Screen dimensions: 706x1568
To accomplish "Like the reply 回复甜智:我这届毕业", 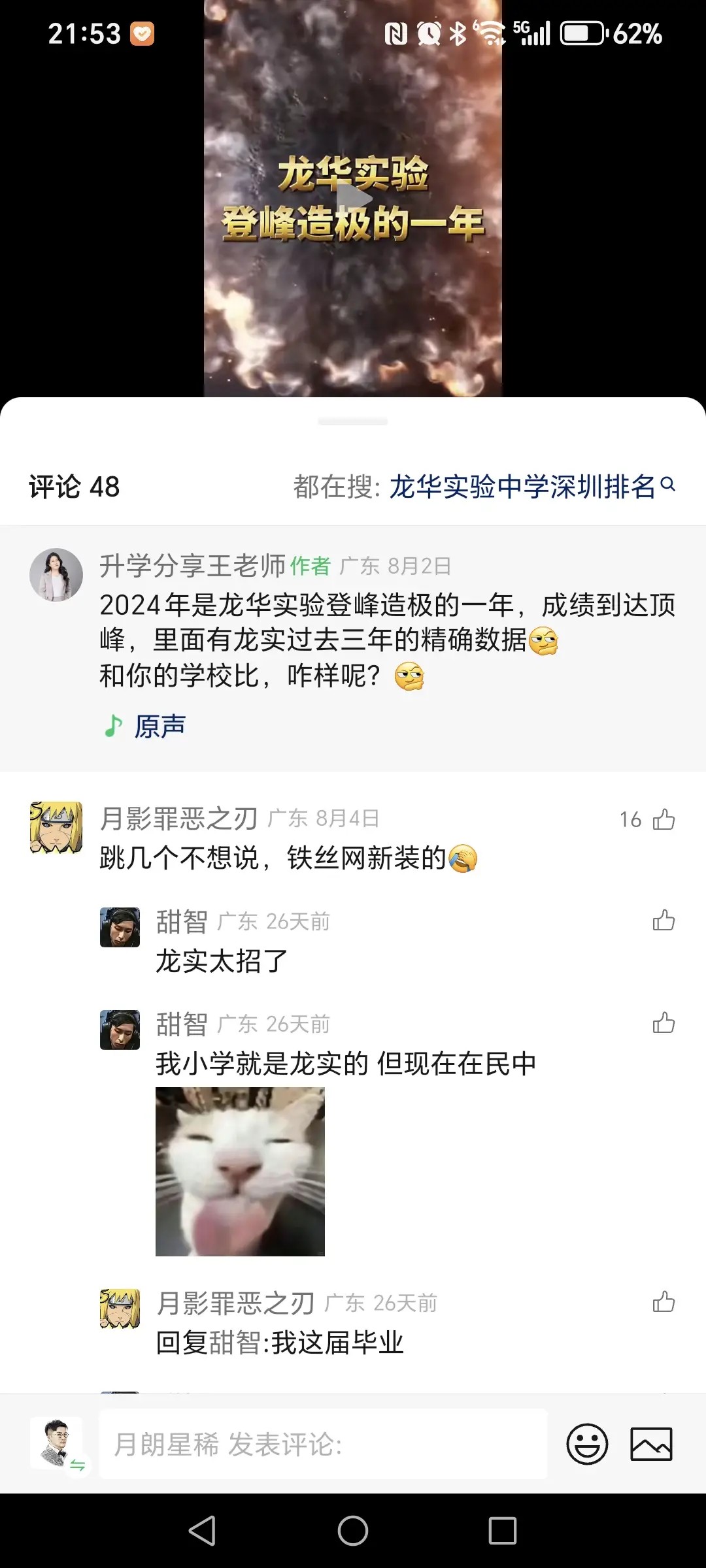I will pos(664,1302).
